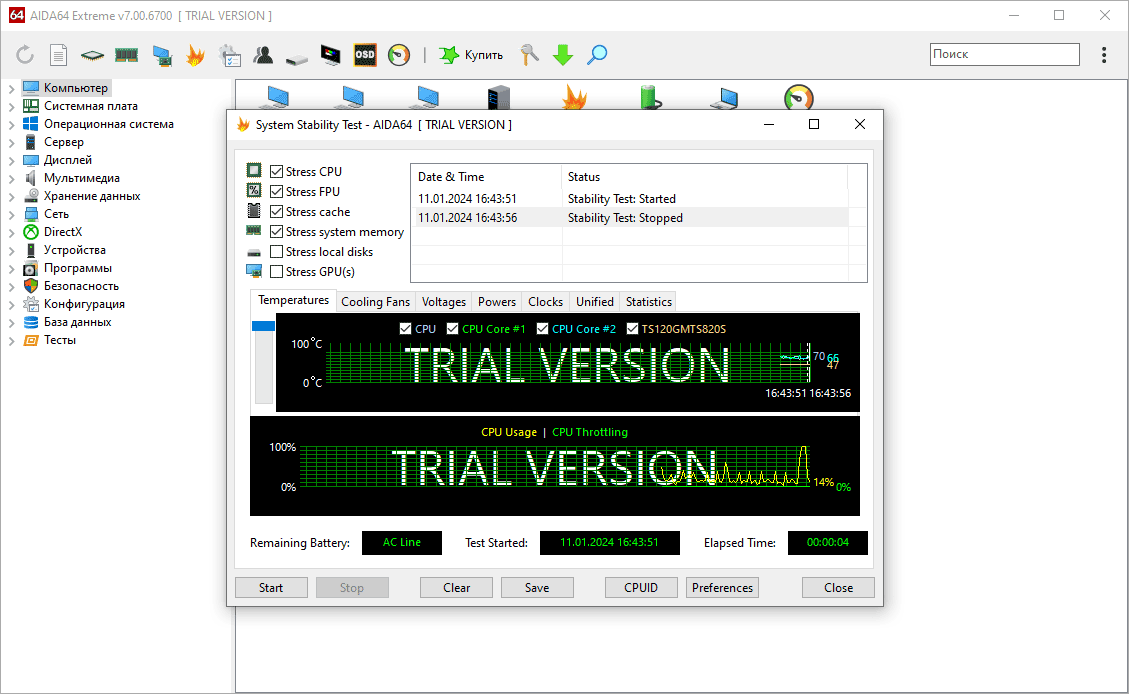The image size is (1129, 694).
Task: Select Безопасность in the tree
Action: pos(81,286)
